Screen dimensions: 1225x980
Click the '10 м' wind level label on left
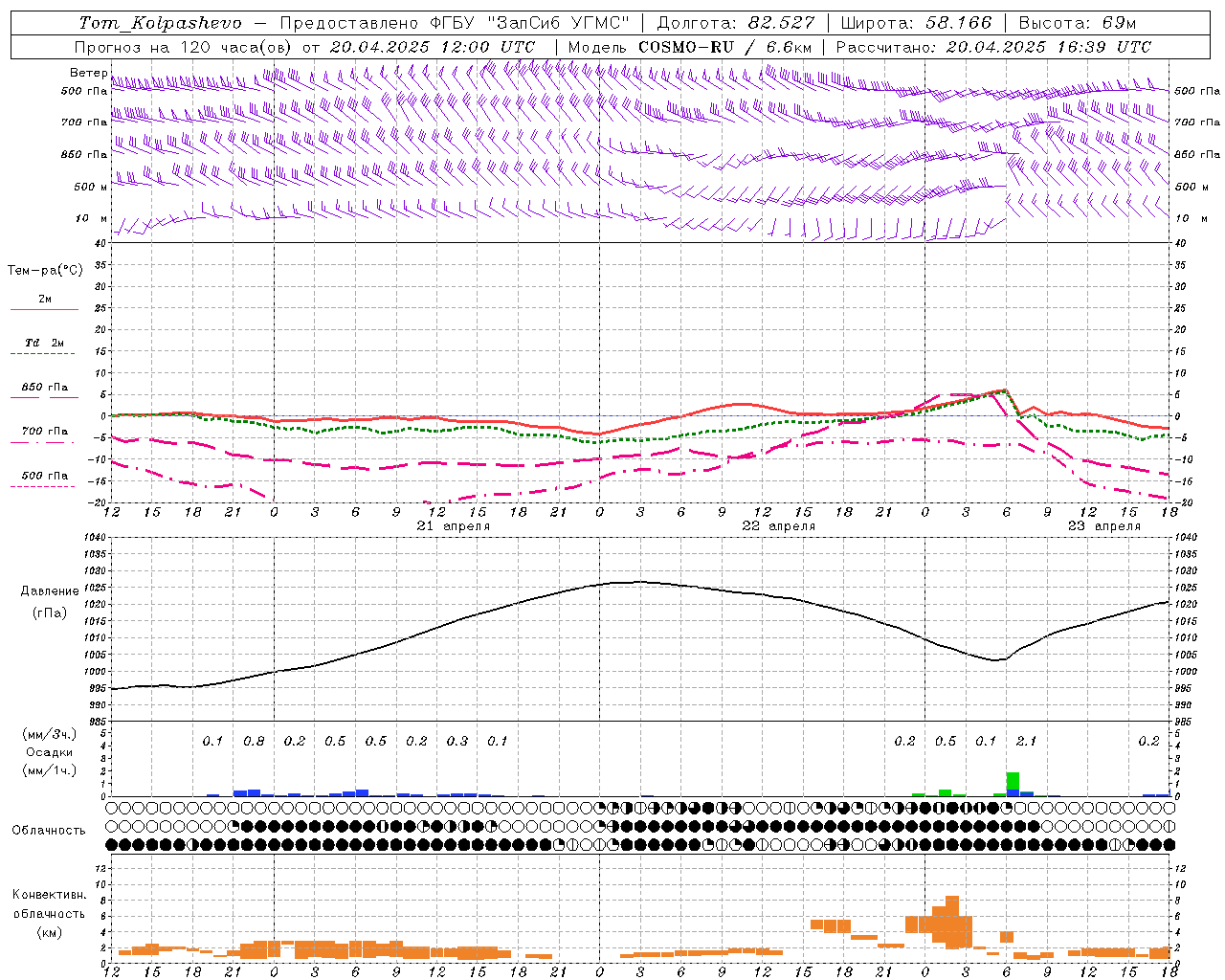pos(91,218)
